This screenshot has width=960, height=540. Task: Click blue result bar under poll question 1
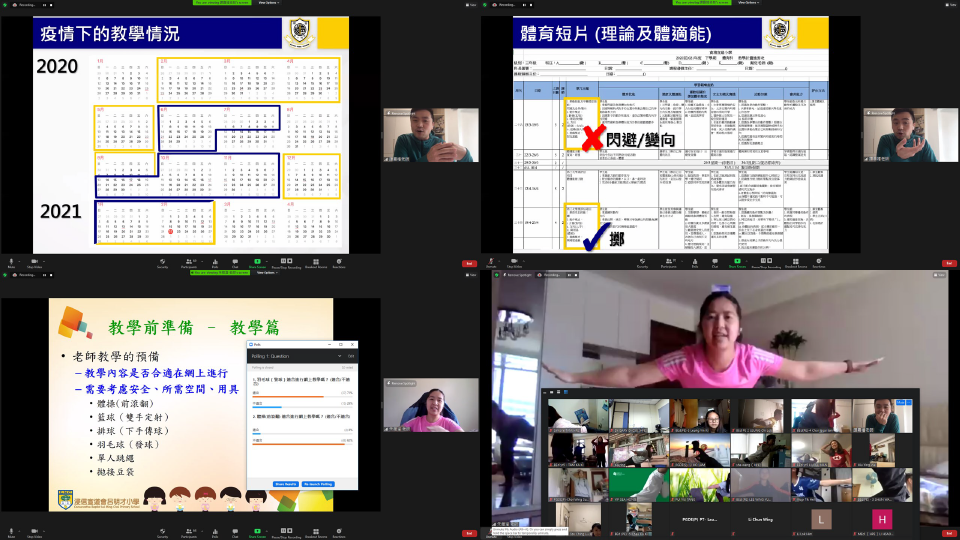(267, 407)
